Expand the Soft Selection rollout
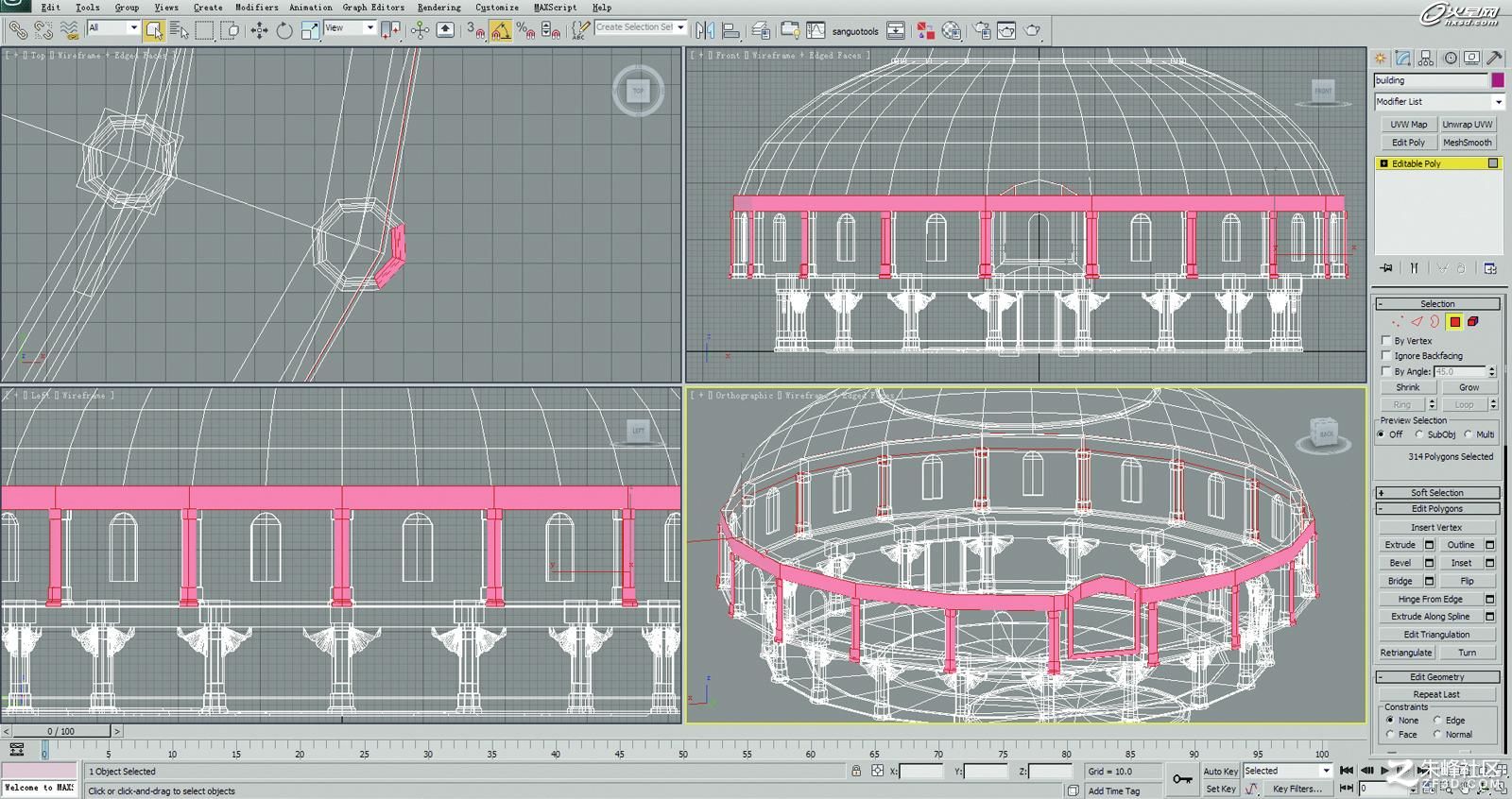The width and height of the screenshot is (1512, 799). pos(1437,493)
